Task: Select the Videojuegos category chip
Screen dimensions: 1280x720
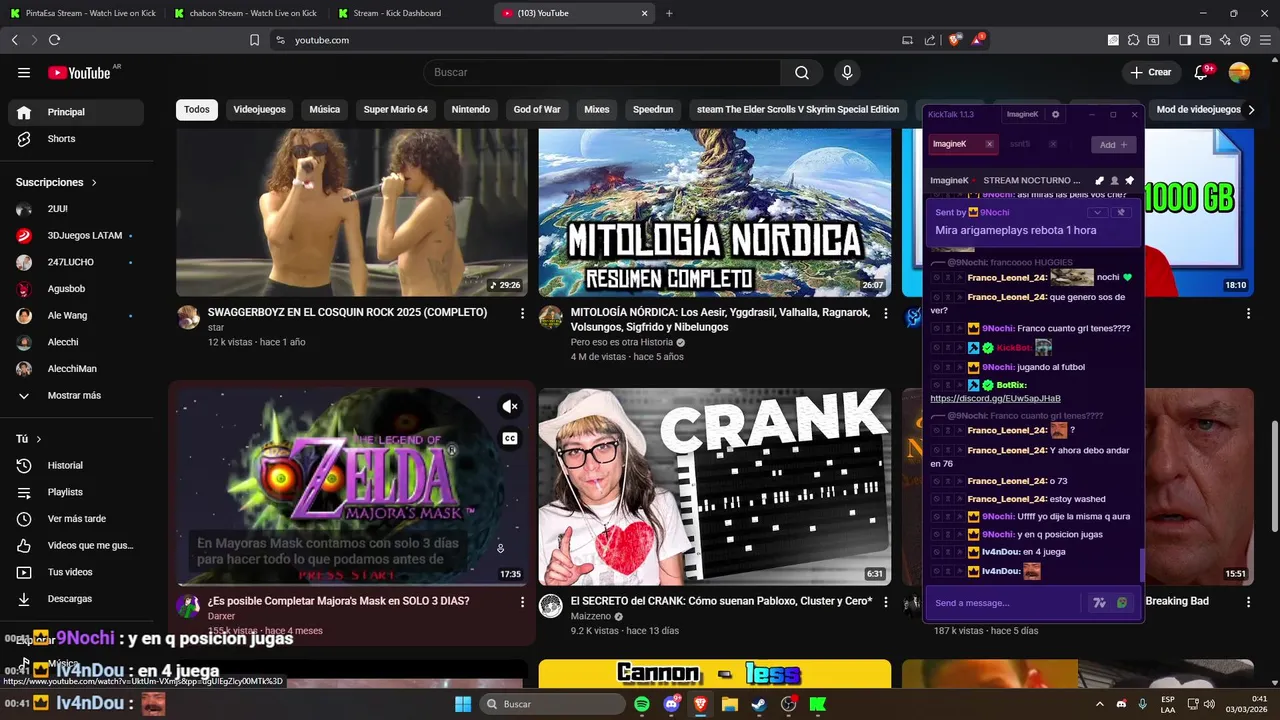Action: click(x=259, y=110)
